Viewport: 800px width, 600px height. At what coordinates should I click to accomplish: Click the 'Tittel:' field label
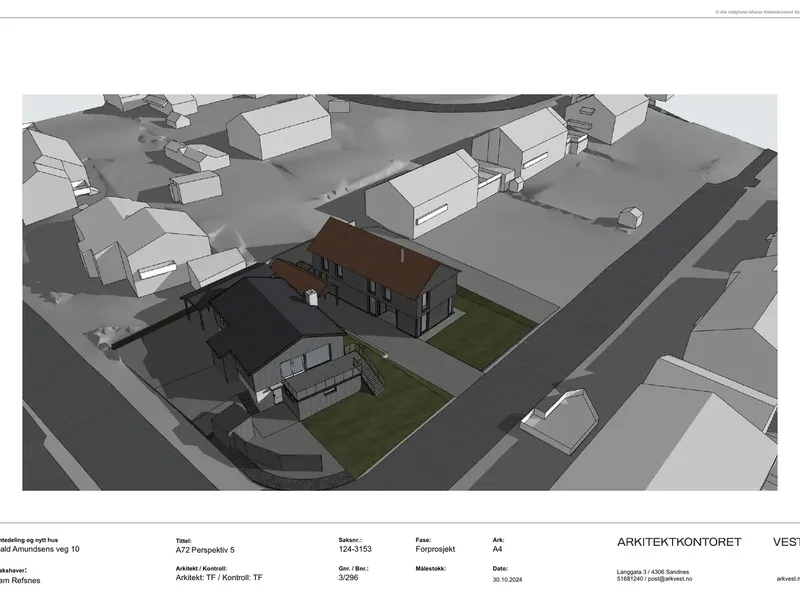[x=184, y=541]
